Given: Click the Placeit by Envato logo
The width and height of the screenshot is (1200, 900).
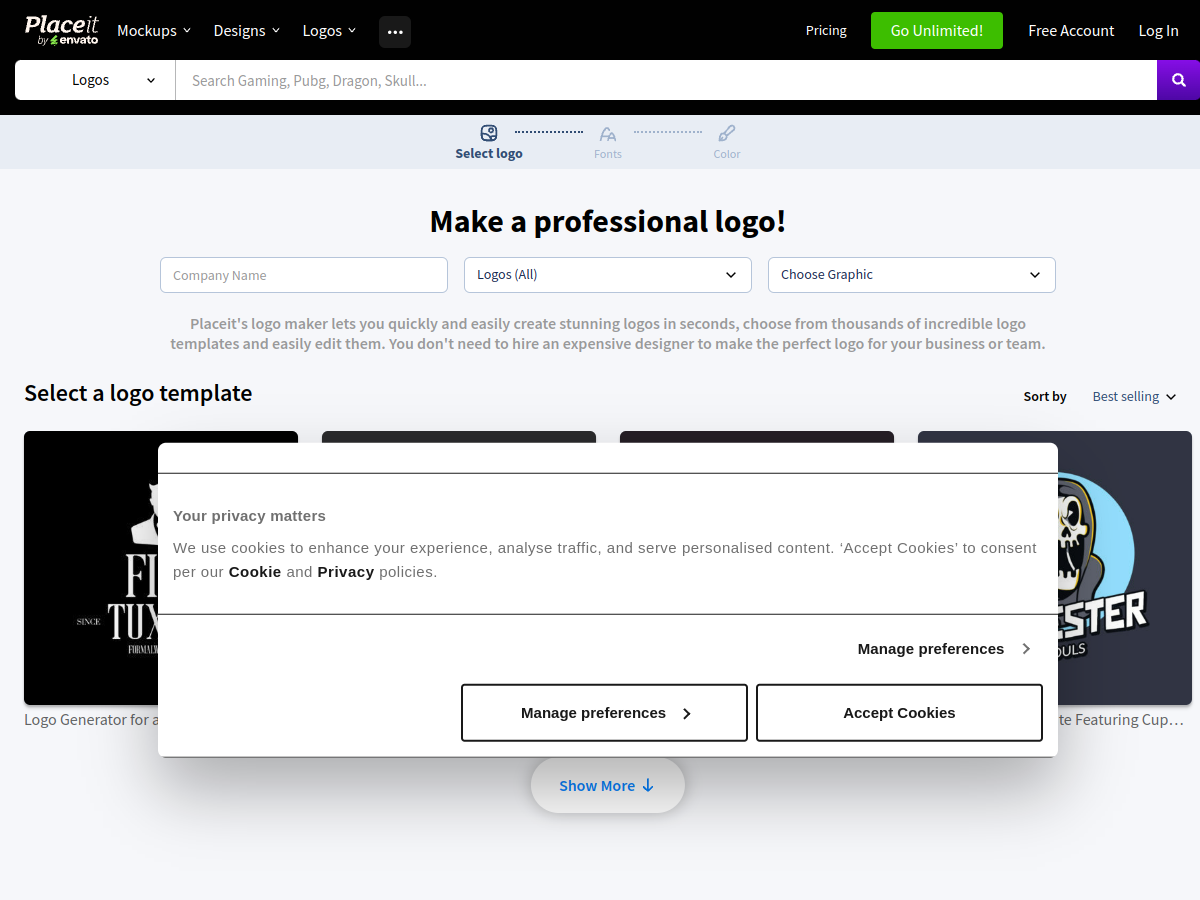Looking at the screenshot, I should 61,30.
